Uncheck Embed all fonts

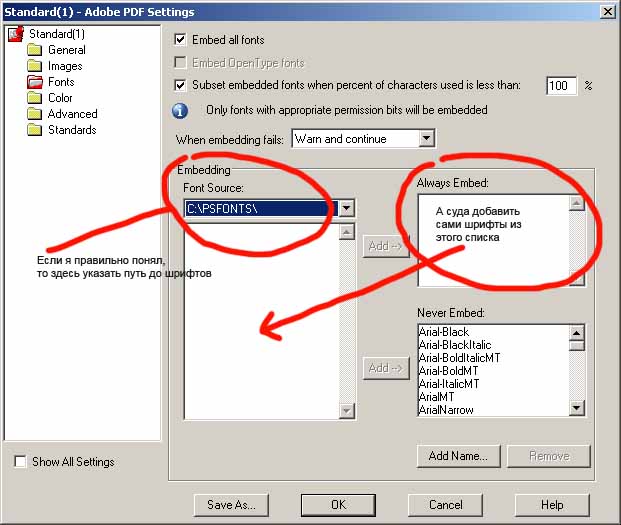click(x=180, y=40)
